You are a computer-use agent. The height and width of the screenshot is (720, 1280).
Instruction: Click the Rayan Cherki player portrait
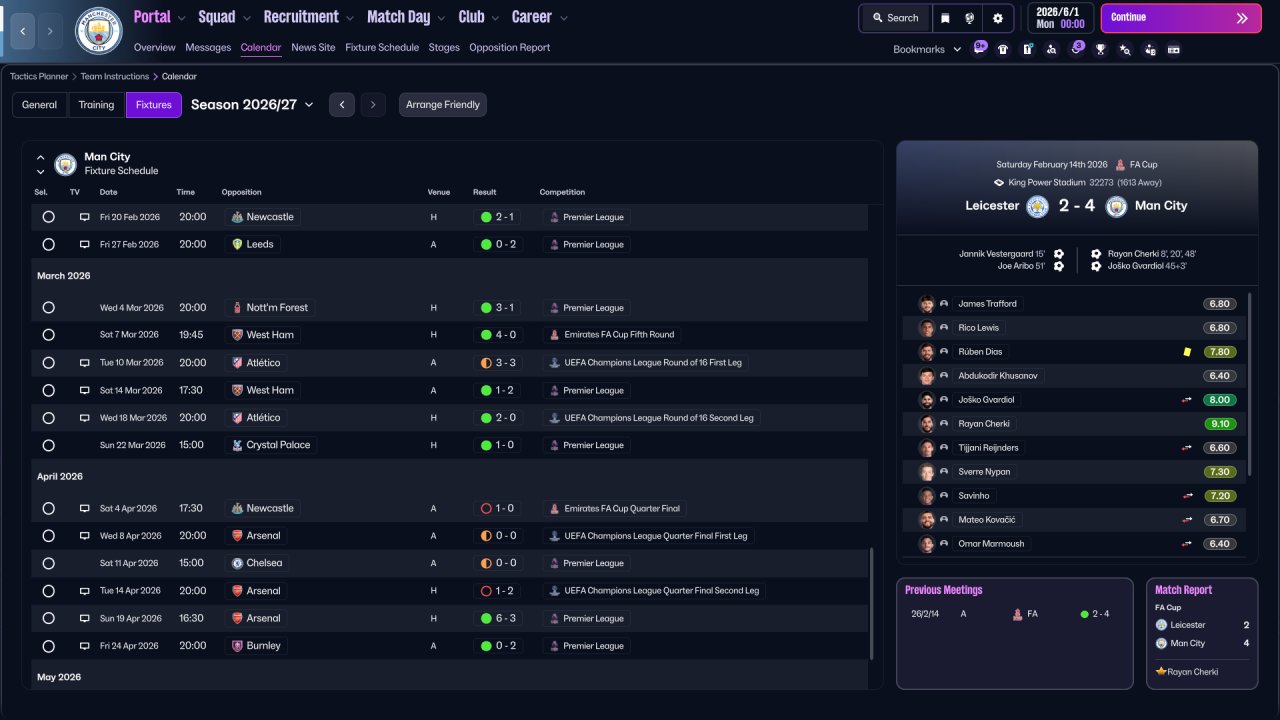927,424
